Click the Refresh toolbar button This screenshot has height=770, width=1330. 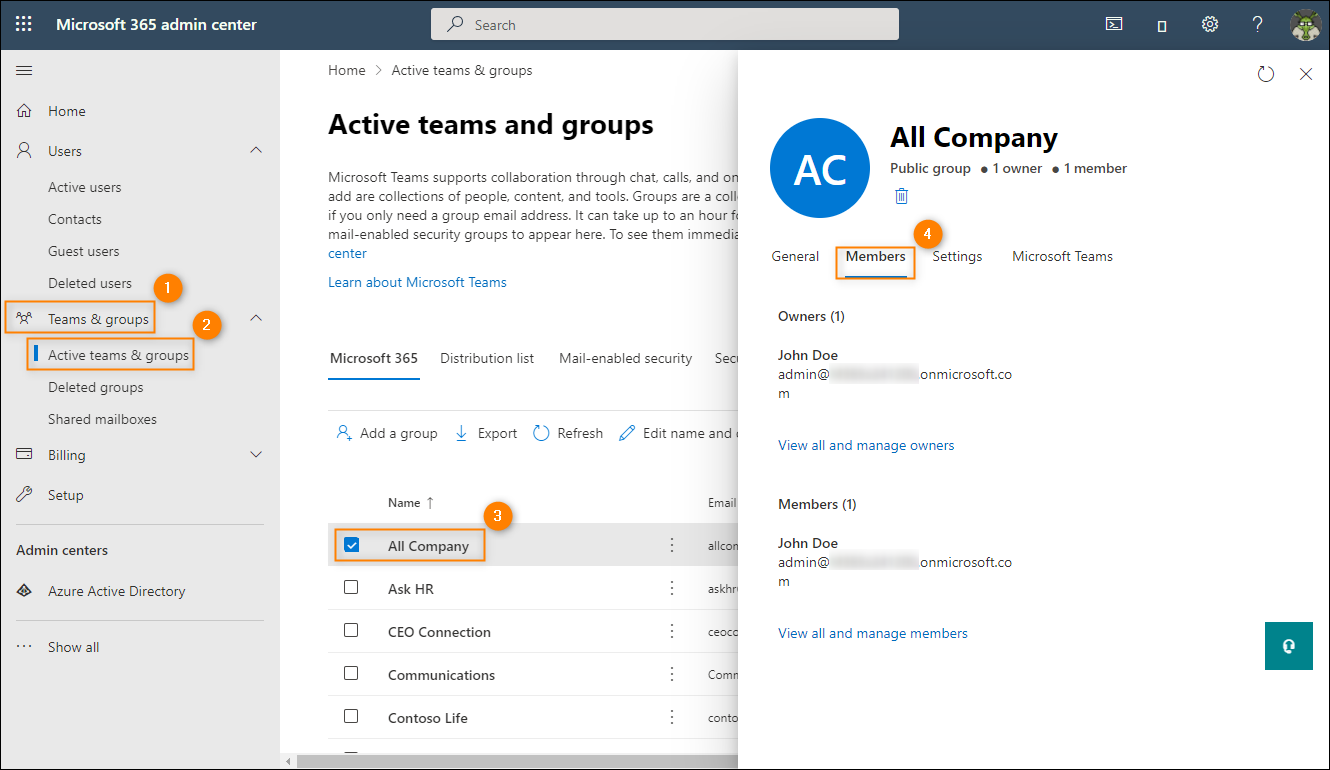[568, 433]
